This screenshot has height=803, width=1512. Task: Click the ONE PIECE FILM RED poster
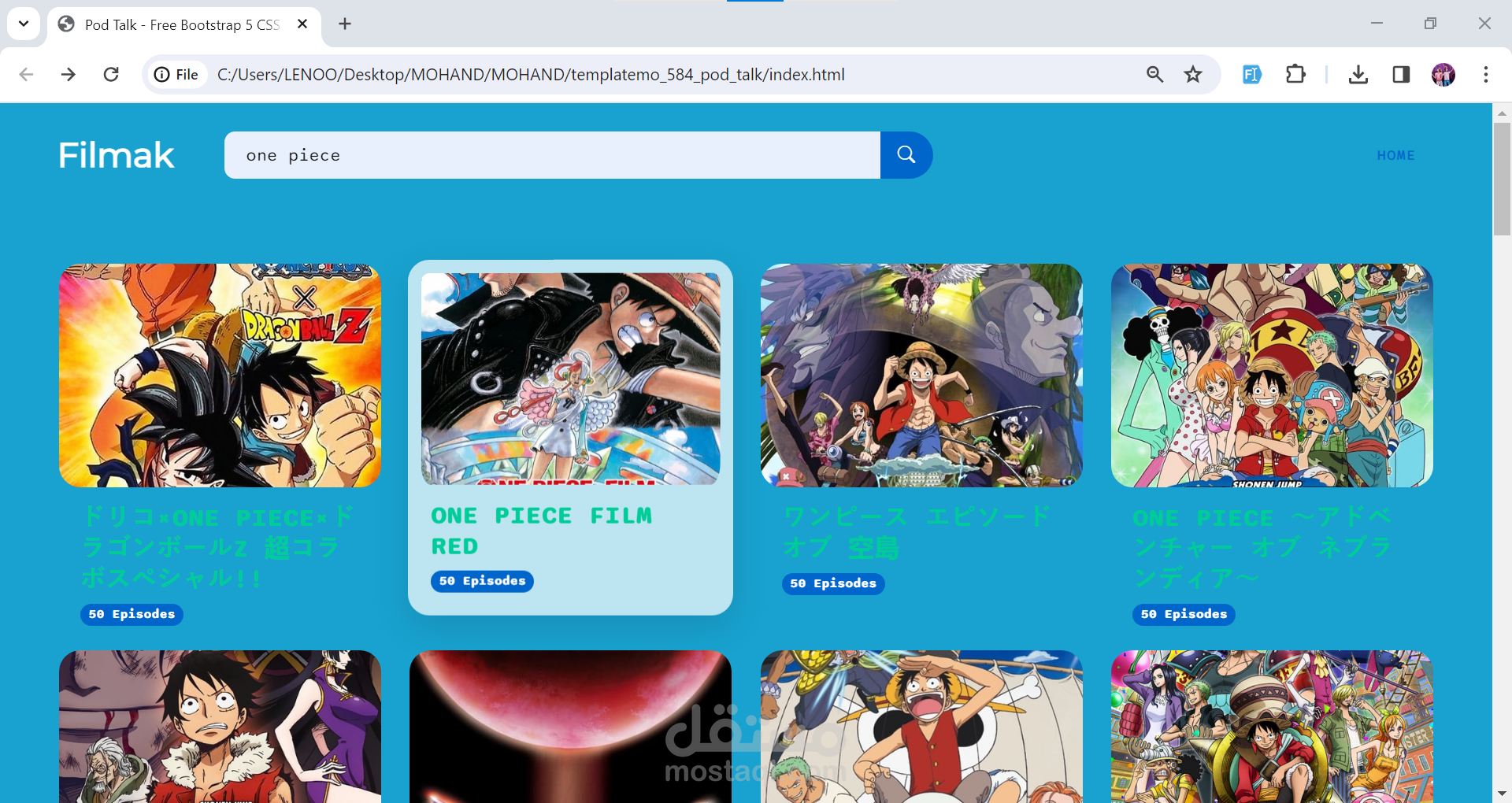(x=570, y=379)
